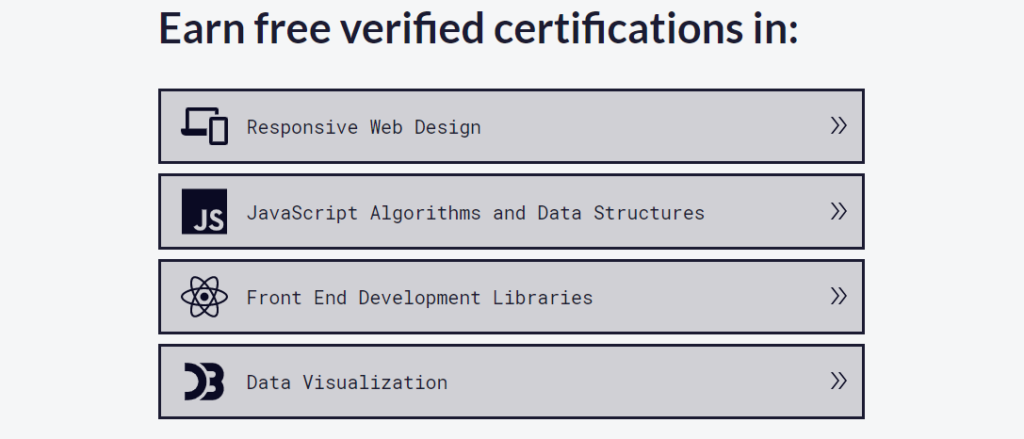The width and height of the screenshot is (1024, 439).
Task: Open the Responsive Web Design text link
Action: (363, 127)
